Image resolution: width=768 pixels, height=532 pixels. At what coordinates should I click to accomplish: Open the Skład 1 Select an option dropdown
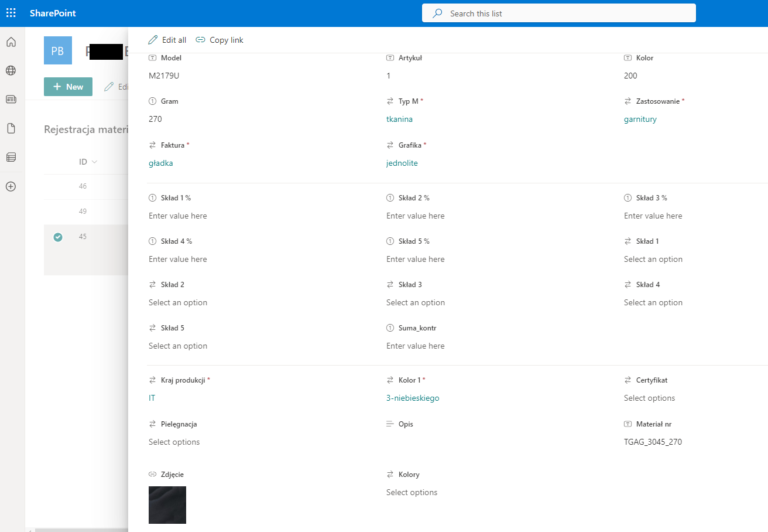coord(653,259)
